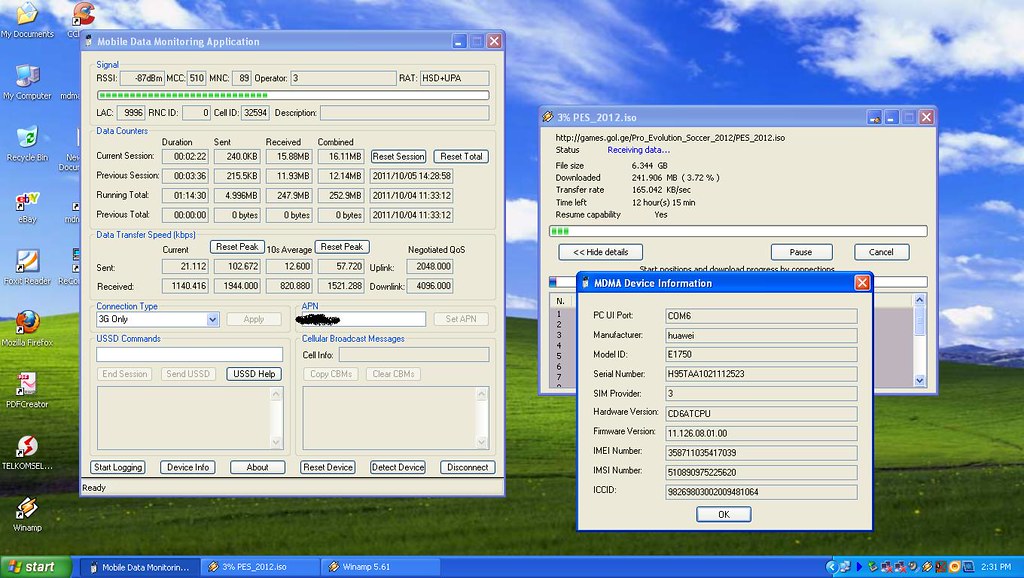
Task: Open the Windows Start menu
Action: pos(35,567)
